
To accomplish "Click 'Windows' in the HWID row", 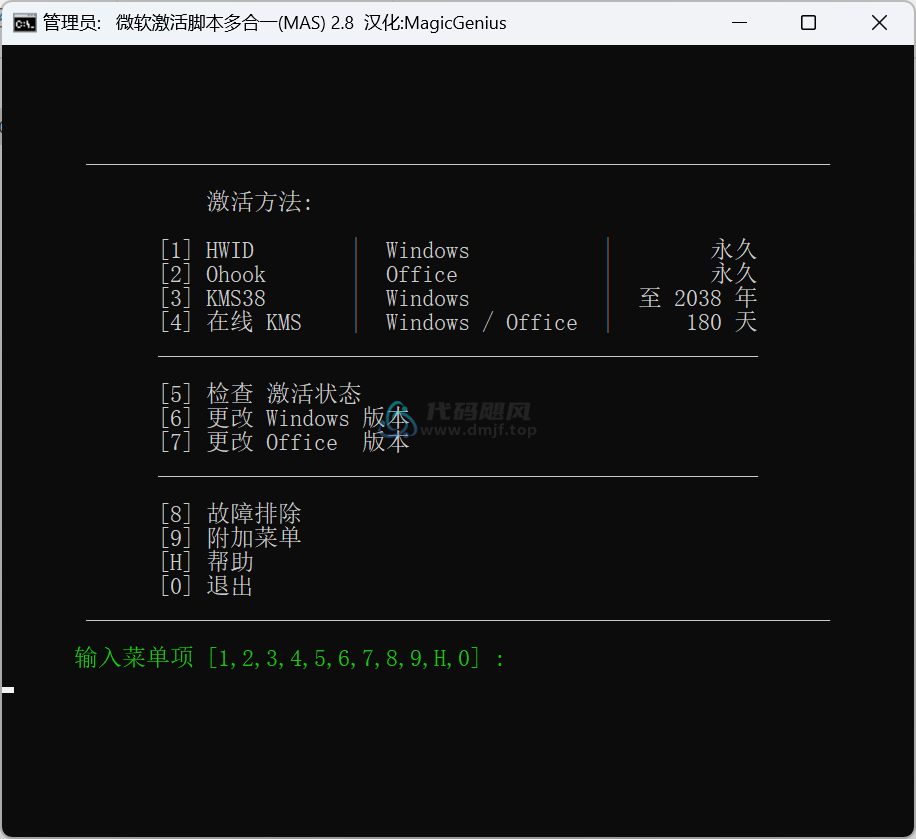I will pyautogui.click(x=427, y=251).
